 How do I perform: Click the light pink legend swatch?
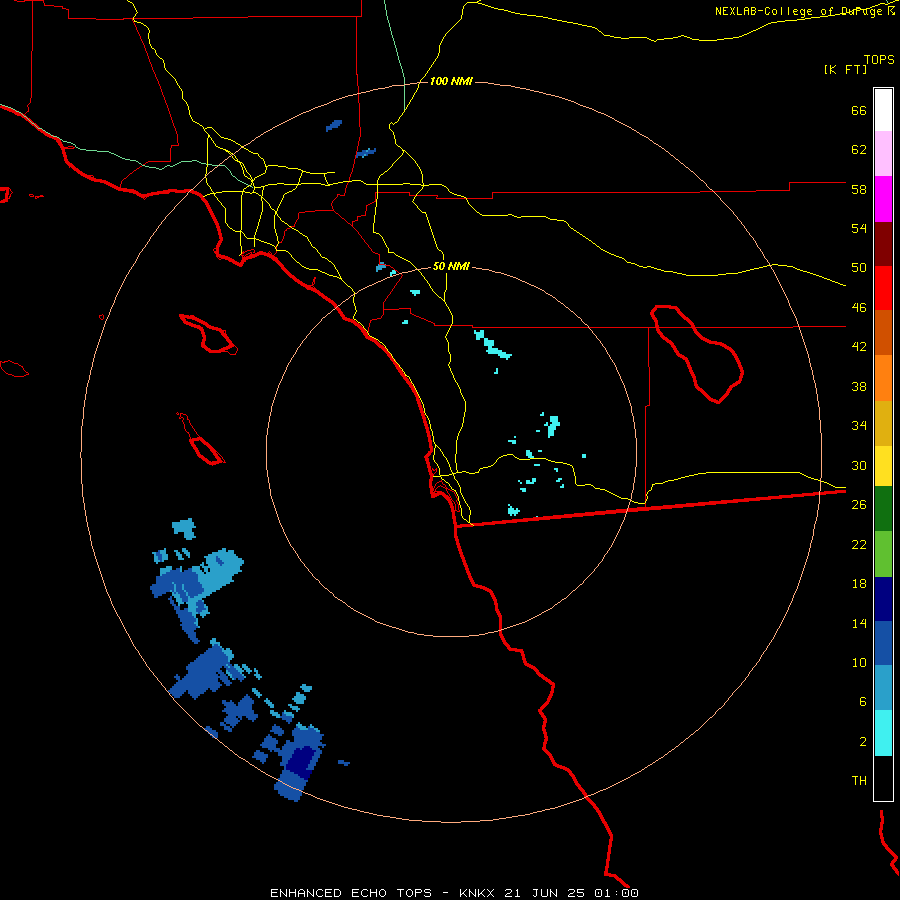[x=883, y=154]
